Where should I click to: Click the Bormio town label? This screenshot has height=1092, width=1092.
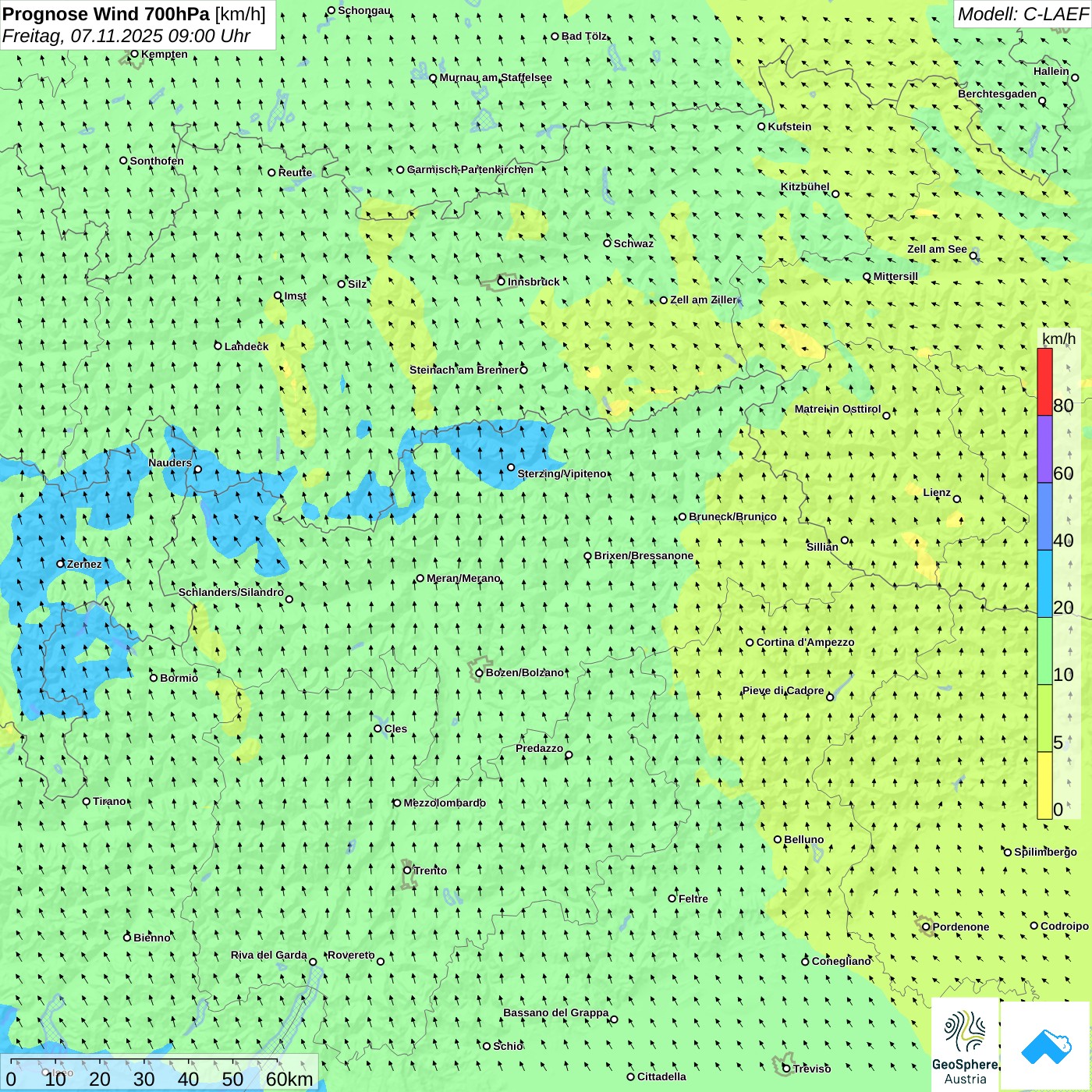(179, 678)
